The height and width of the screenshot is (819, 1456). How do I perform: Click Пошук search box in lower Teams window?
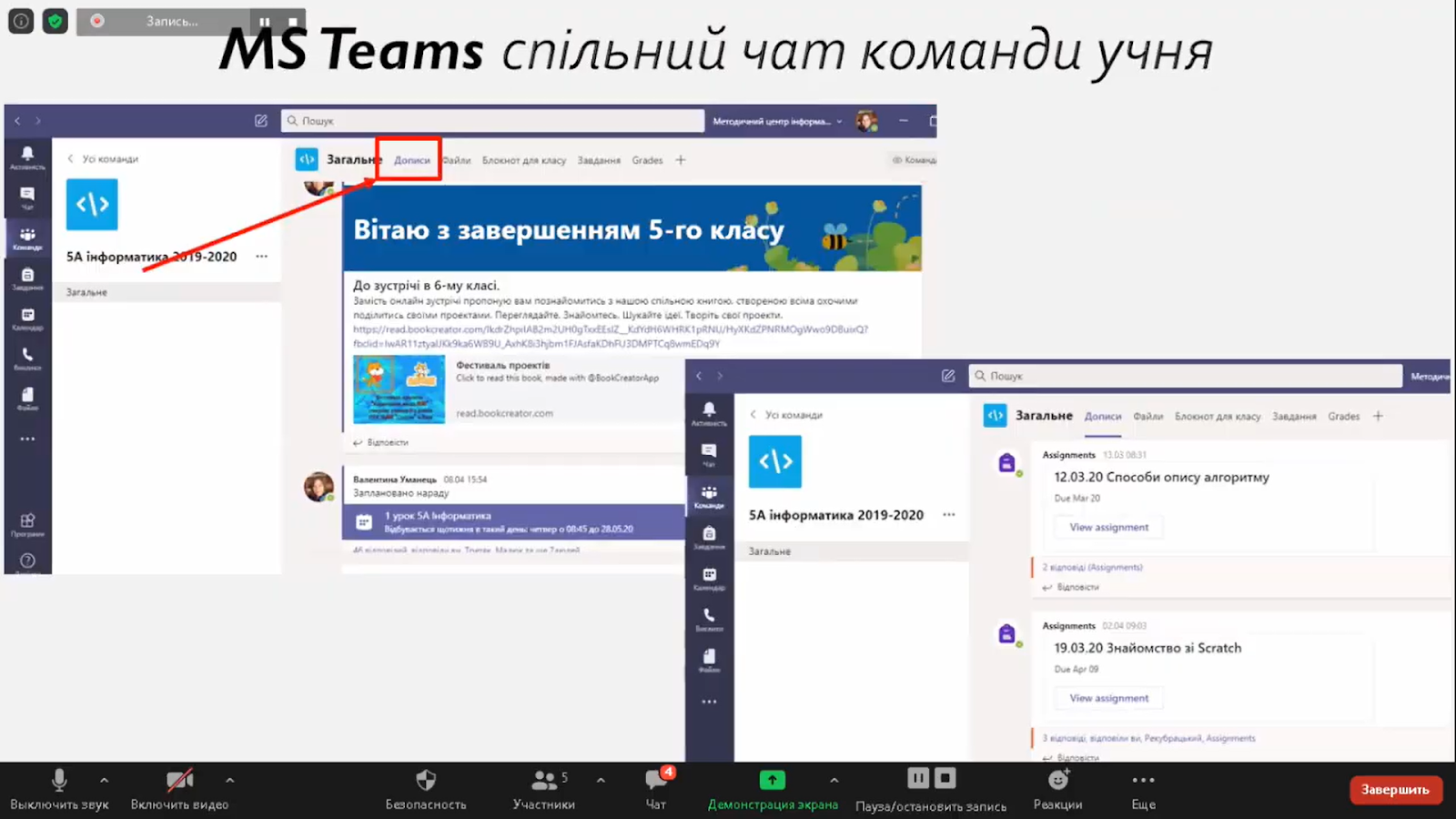[1186, 376]
